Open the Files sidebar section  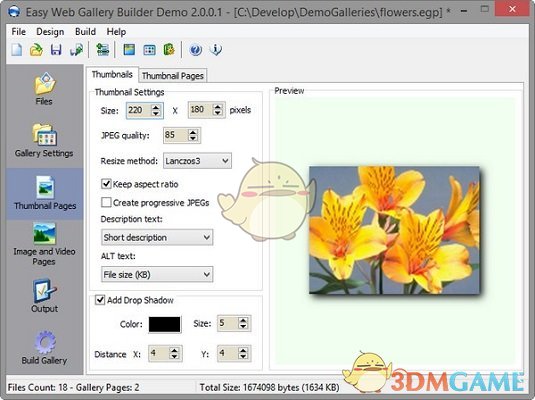pyautogui.click(x=44, y=89)
